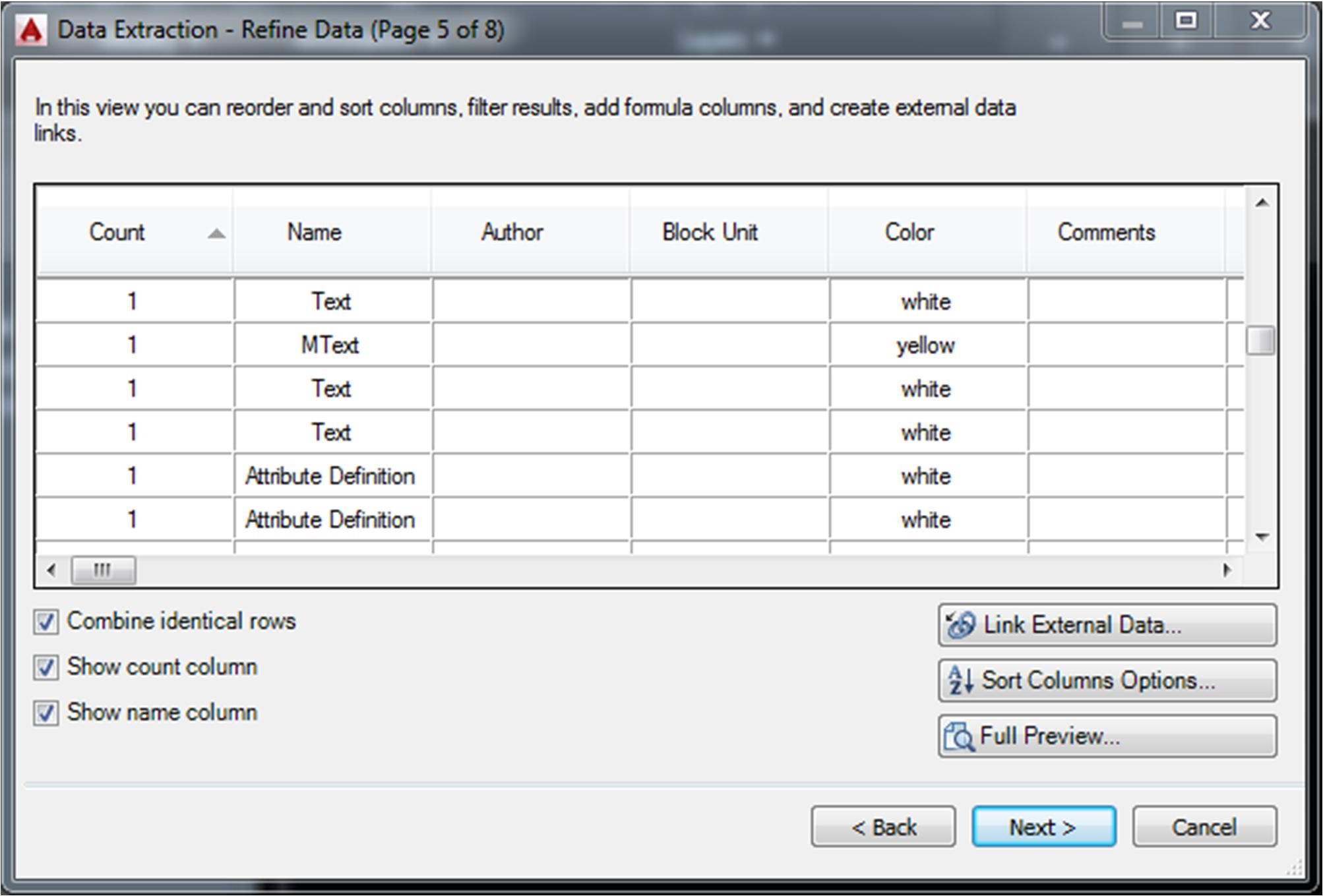Click the horizontal scroll left arrow
Viewport: 1323px width, 896px height.
coord(51,570)
